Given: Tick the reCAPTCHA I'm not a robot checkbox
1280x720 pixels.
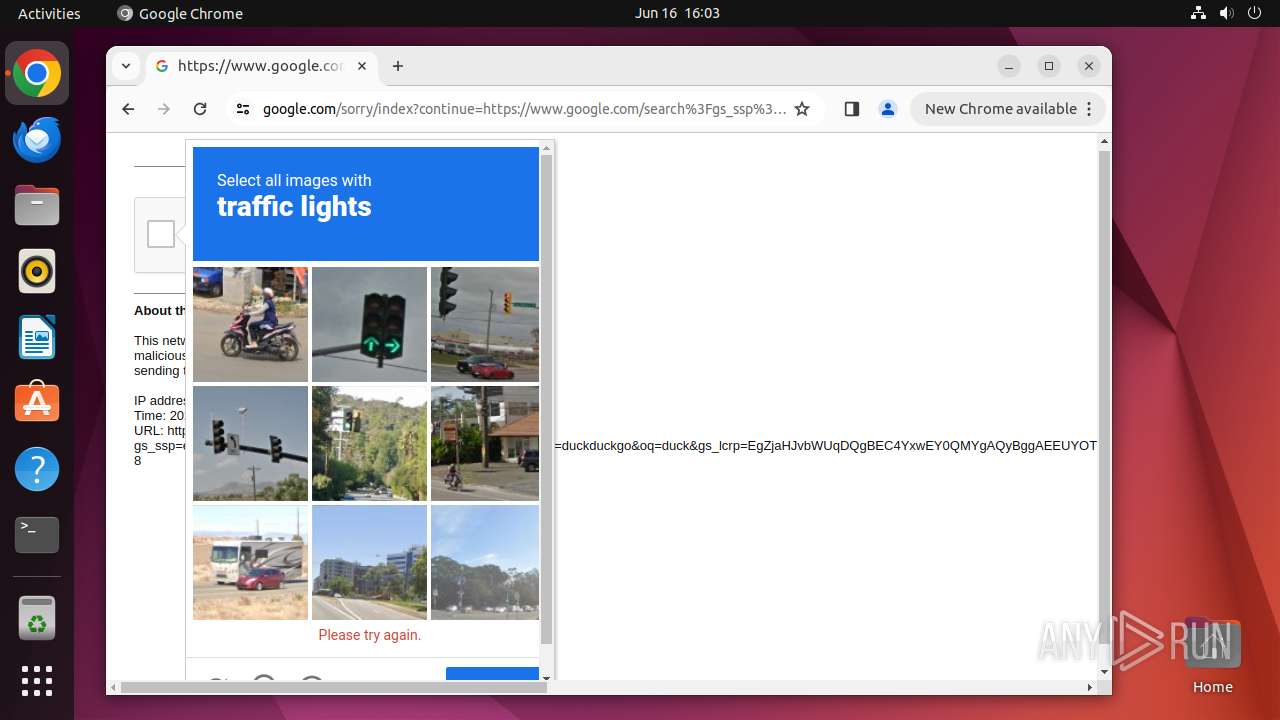Looking at the screenshot, I should (161, 234).
